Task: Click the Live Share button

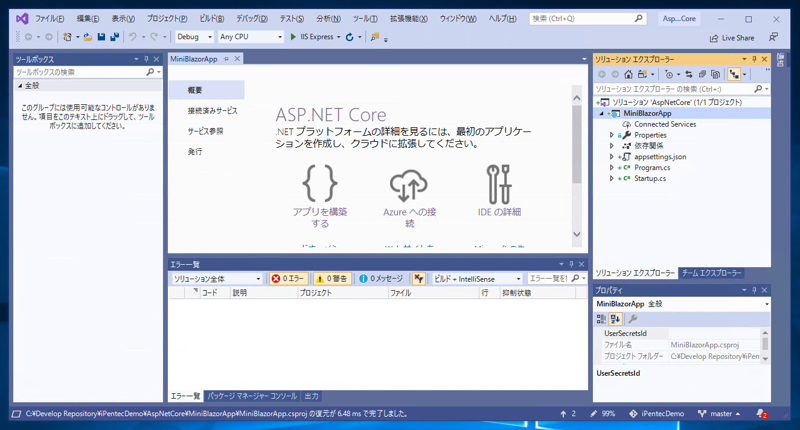Action: tap(732, 38)
